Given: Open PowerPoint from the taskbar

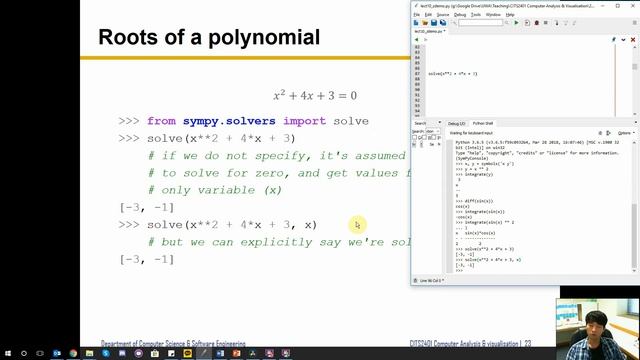Looking at the screenshot, I should pyautogui.click(x=236, y=353).
